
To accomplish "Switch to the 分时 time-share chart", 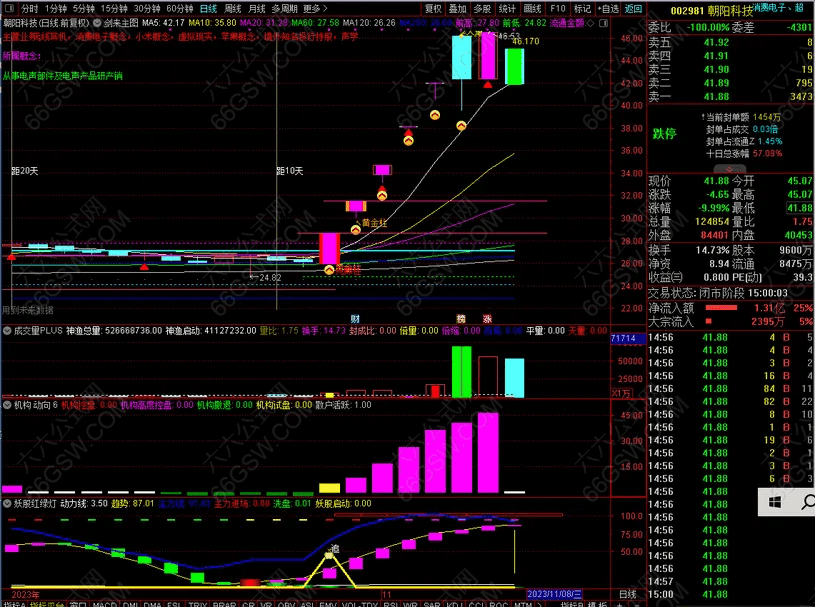I will [30, 8].
